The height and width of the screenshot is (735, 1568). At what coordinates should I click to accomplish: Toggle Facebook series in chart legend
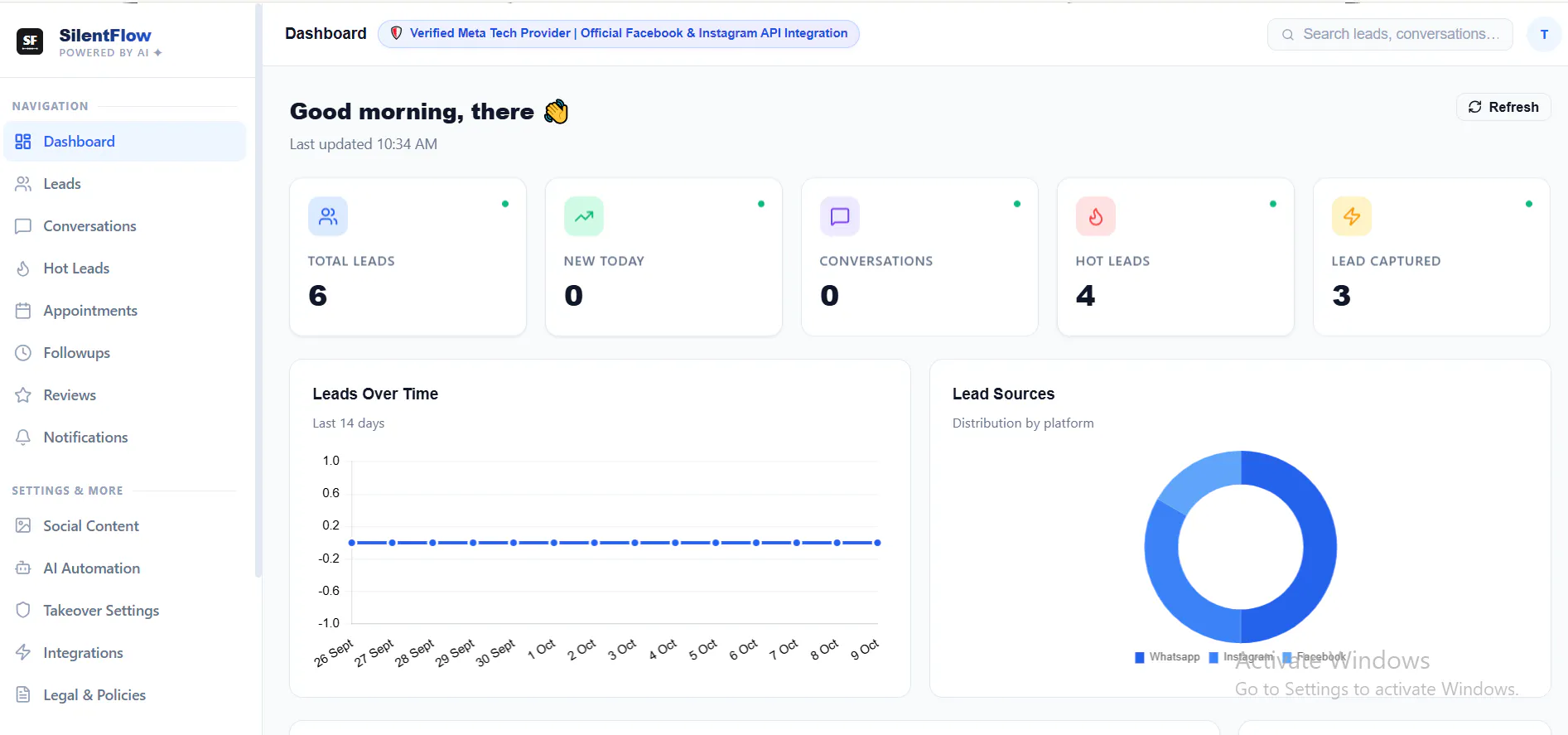pos(1314,657)
